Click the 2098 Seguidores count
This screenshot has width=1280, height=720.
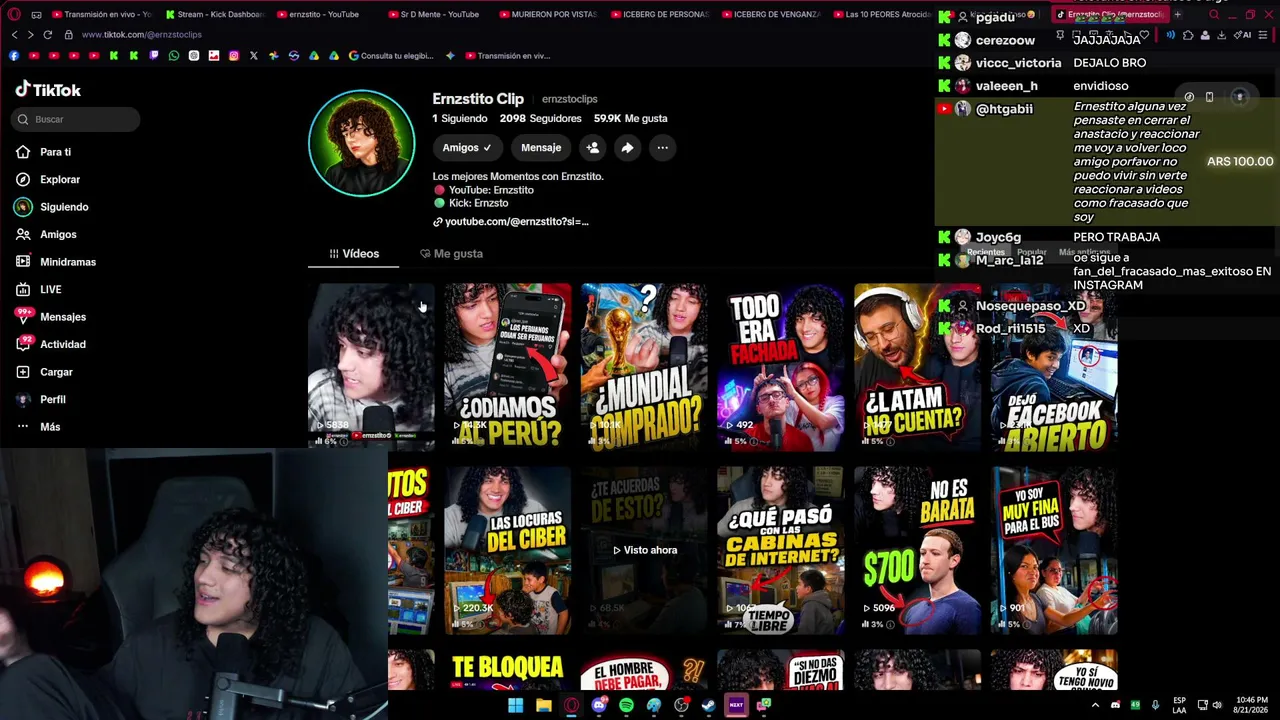(x=540, y=119)
